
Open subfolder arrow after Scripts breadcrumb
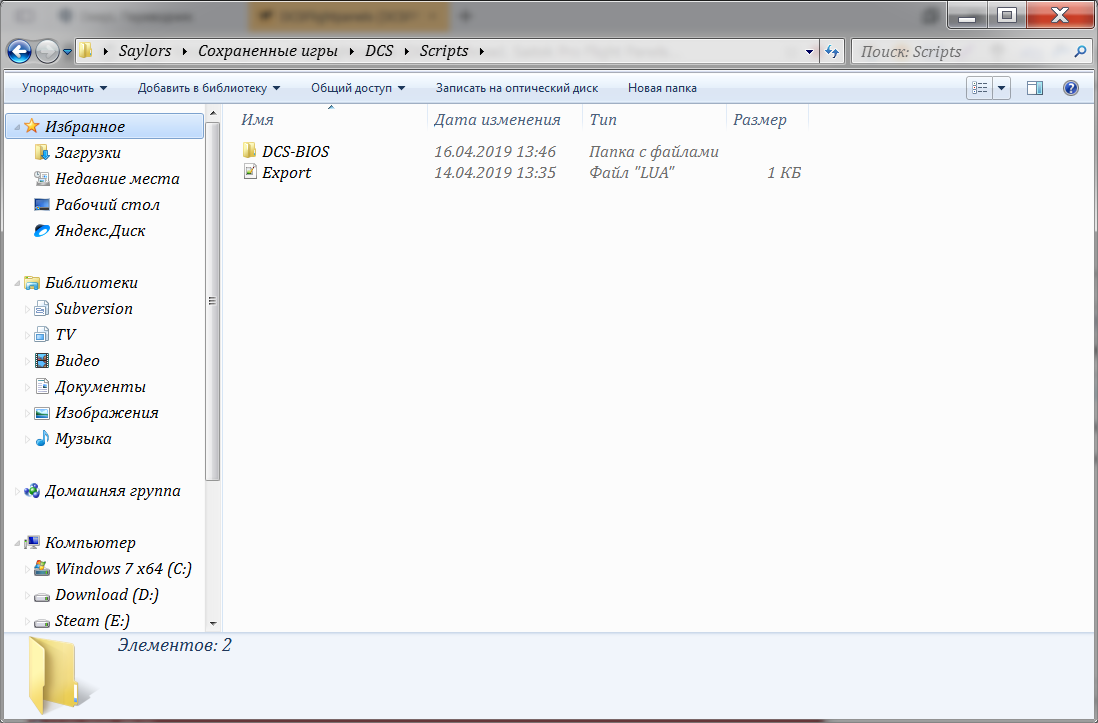[x=482, y=51]
